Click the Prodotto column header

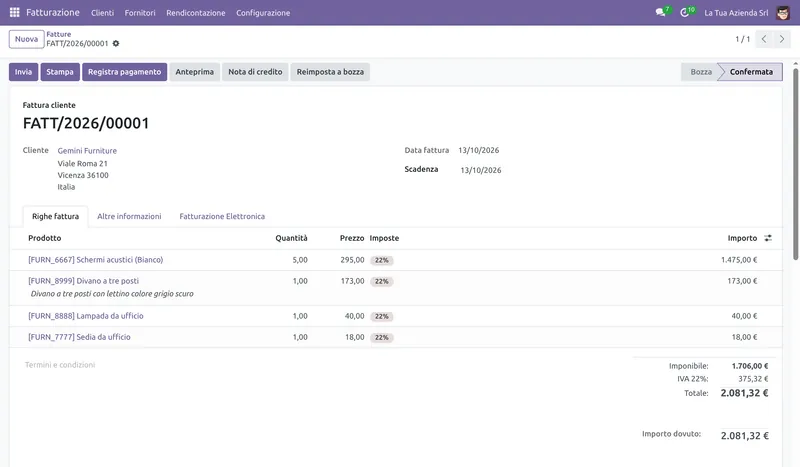pyautogui.click(x=44, y=238)
